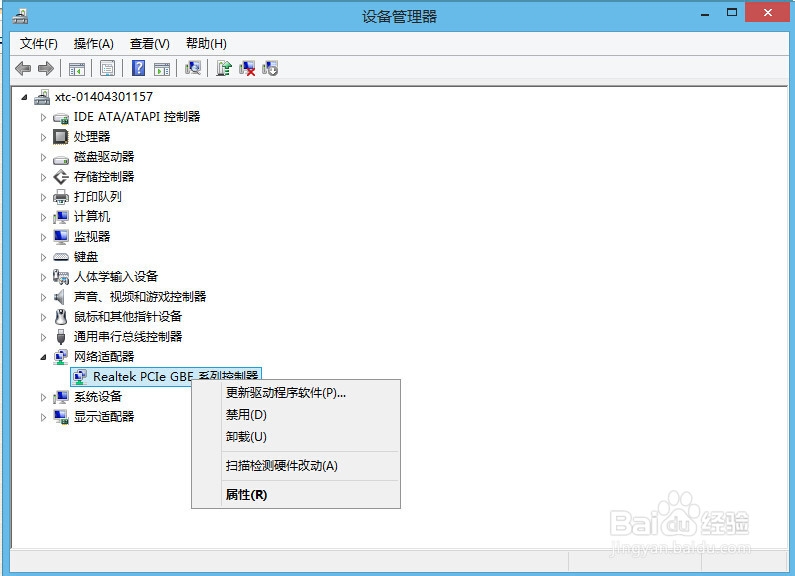Select the xtc-01404301157 computer name
795x576 pixels.
pyautogui.click(x=104, y=97)
